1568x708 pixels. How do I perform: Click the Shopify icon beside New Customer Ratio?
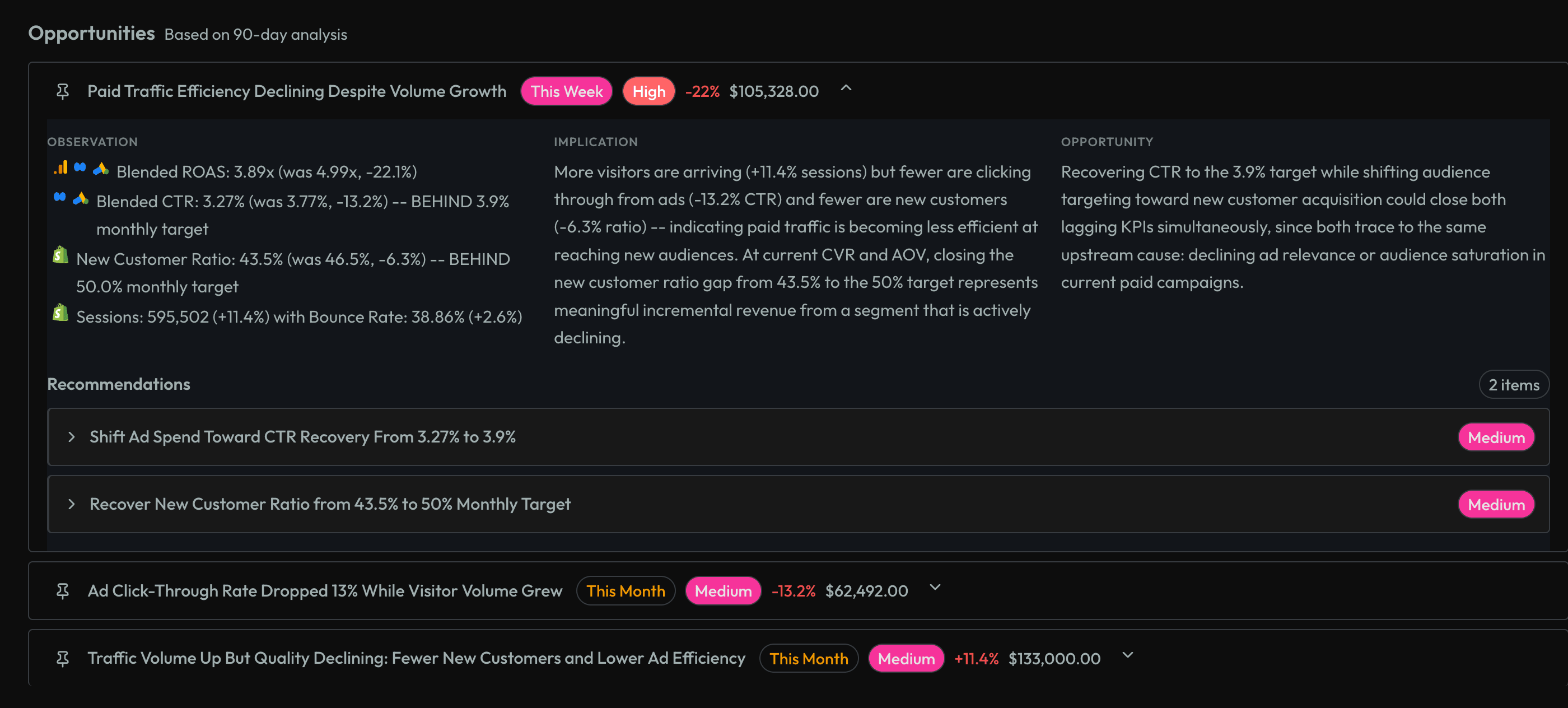(60, 255)
